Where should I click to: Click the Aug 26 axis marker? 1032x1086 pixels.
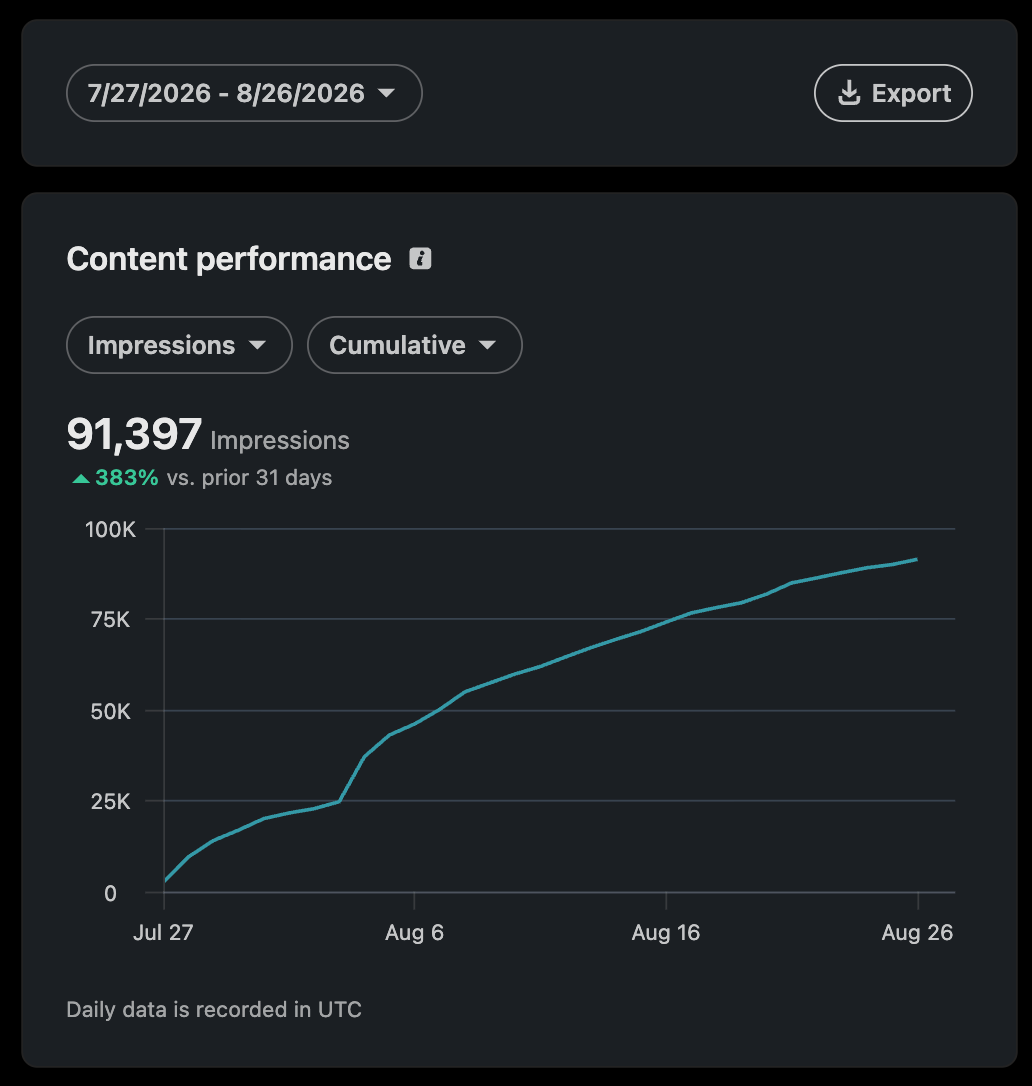click(x=917, y=932)
